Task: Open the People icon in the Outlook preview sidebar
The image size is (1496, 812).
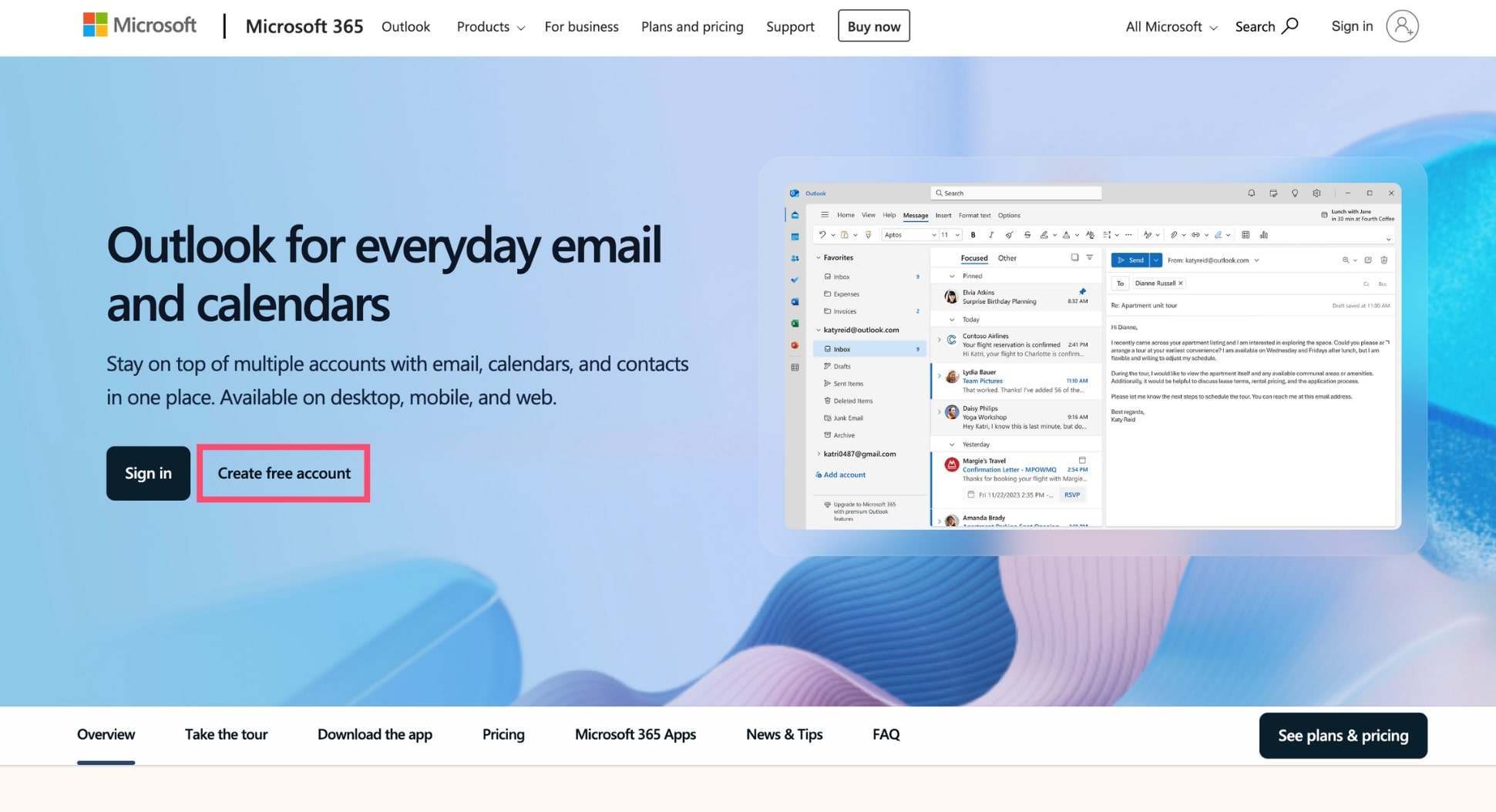Action: pos(795,258)
